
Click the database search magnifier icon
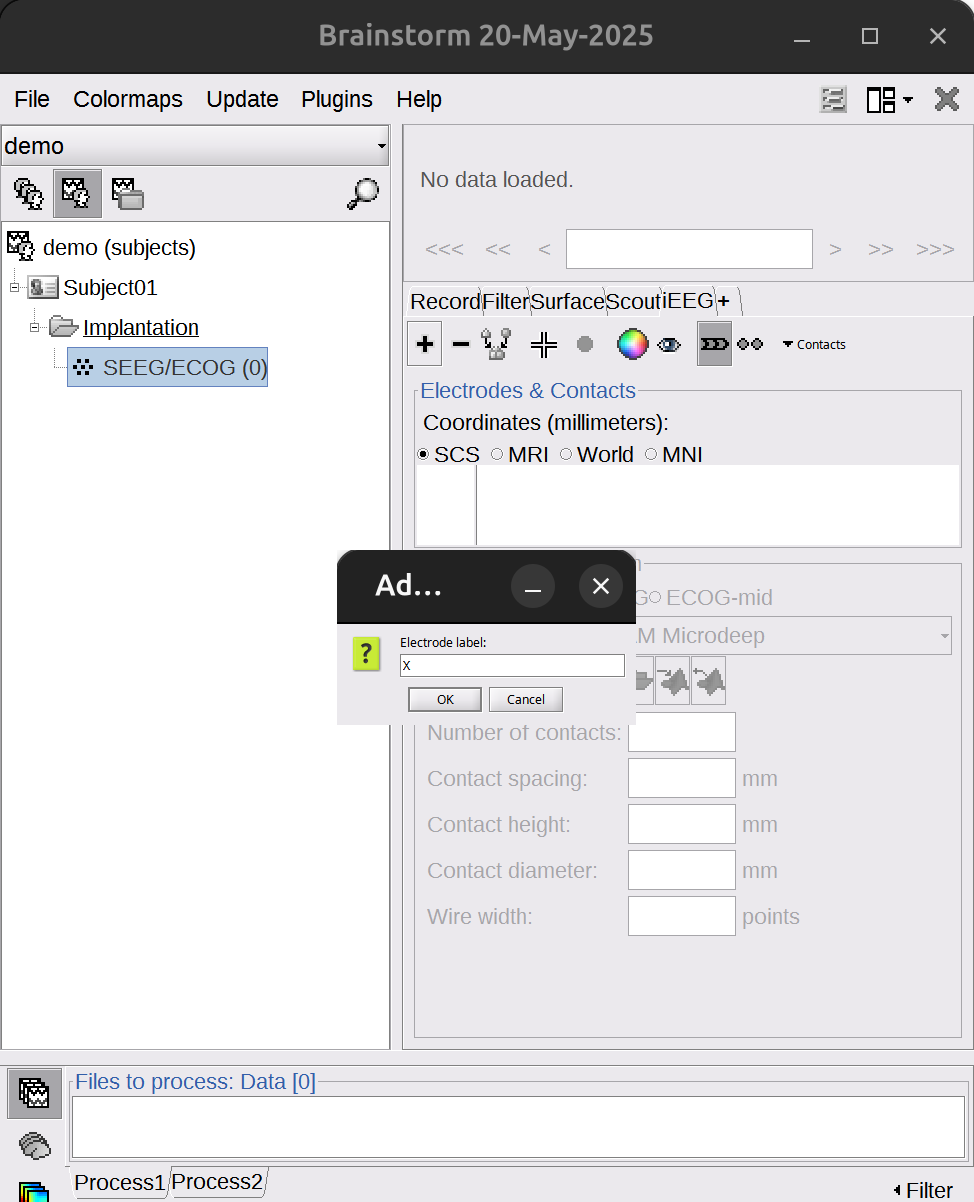point(363,193)
